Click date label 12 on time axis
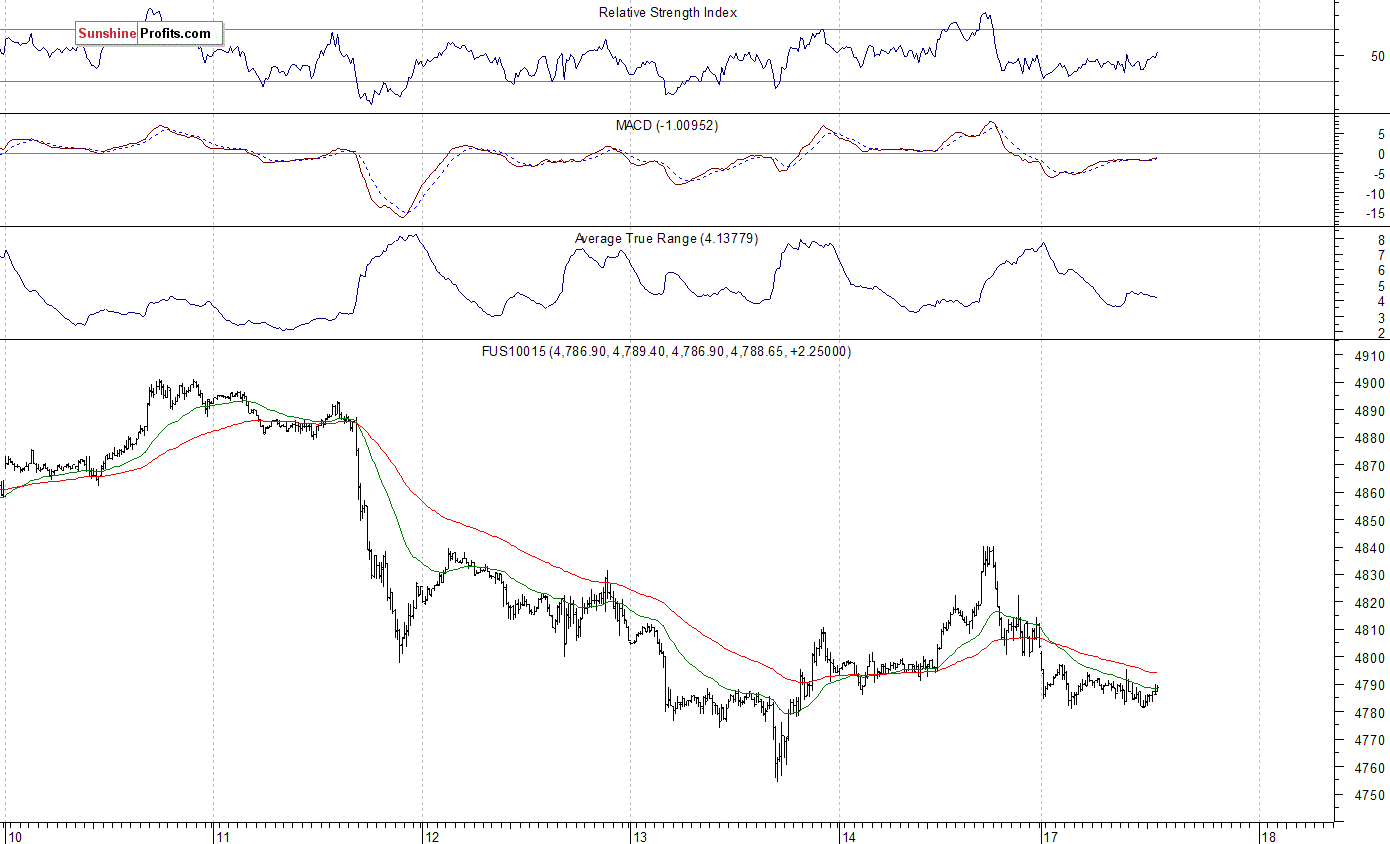This screenshot has width=1390, height=844. (433, 836)
